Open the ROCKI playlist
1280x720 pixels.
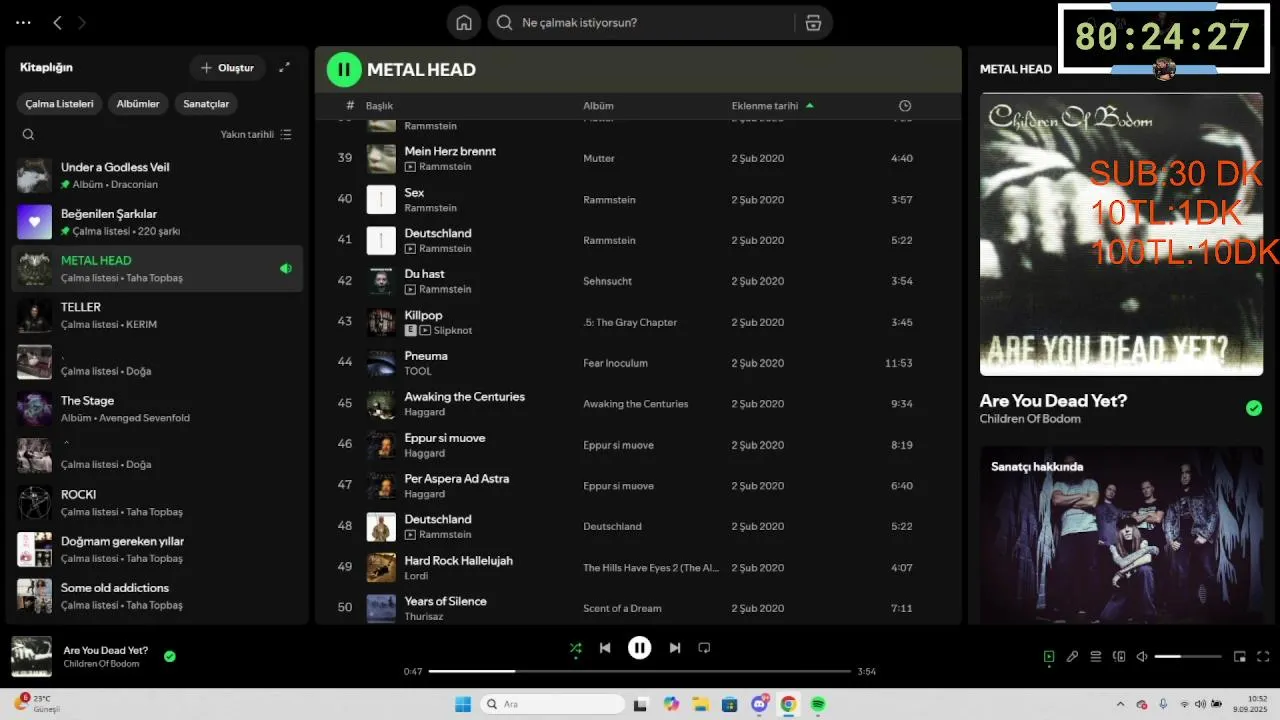[x=157, y=502]
